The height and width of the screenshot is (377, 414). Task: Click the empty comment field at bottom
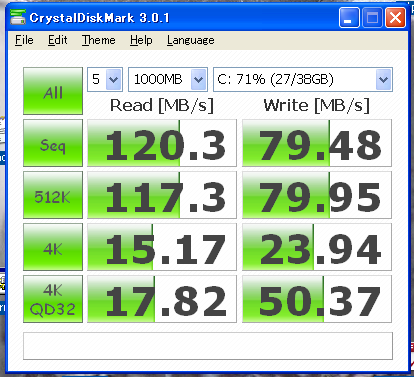pos(208,346)
